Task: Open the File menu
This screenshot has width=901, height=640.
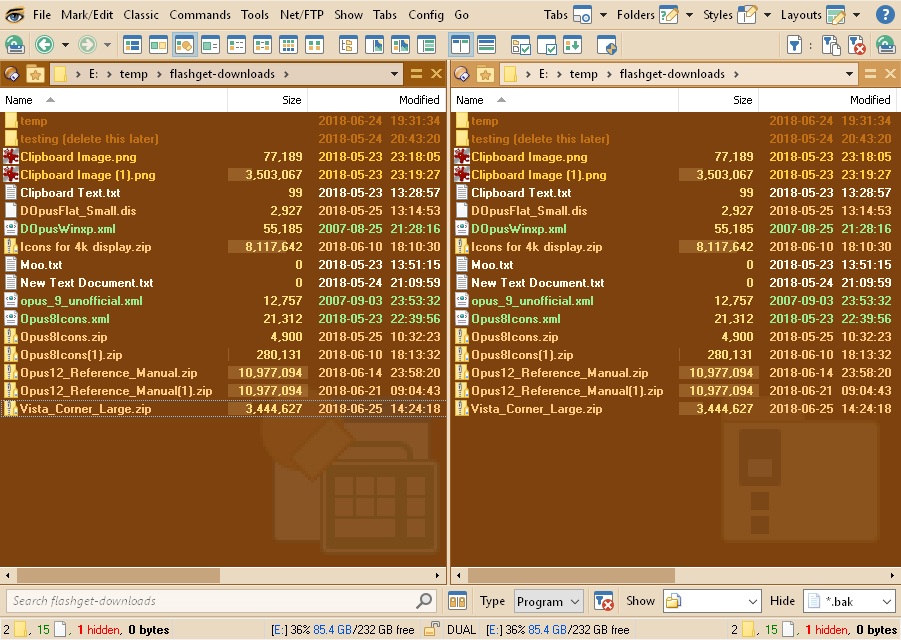Action: point(42,15)
